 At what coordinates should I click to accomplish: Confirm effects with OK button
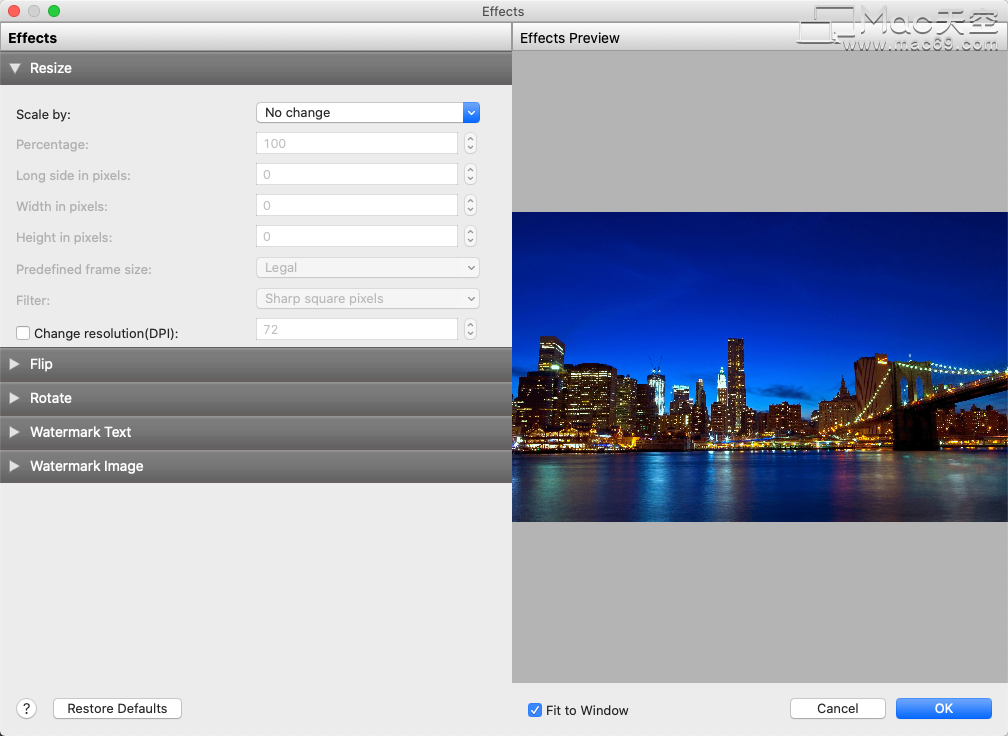click(x=944, y=708)
